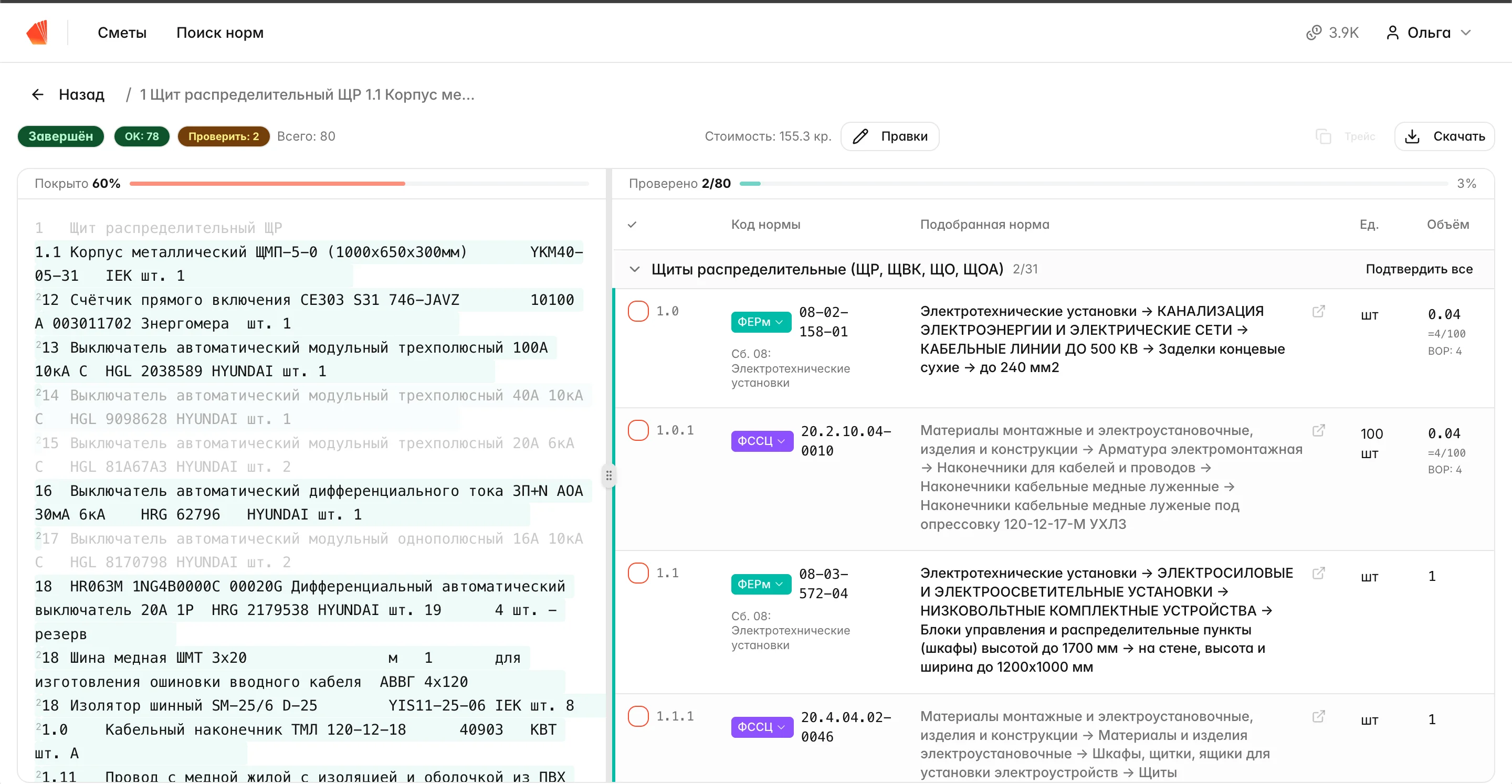The height and width of the screenshot is (784, 1512).
Task: Click the orange app logo icon
Action: point(37,33)
